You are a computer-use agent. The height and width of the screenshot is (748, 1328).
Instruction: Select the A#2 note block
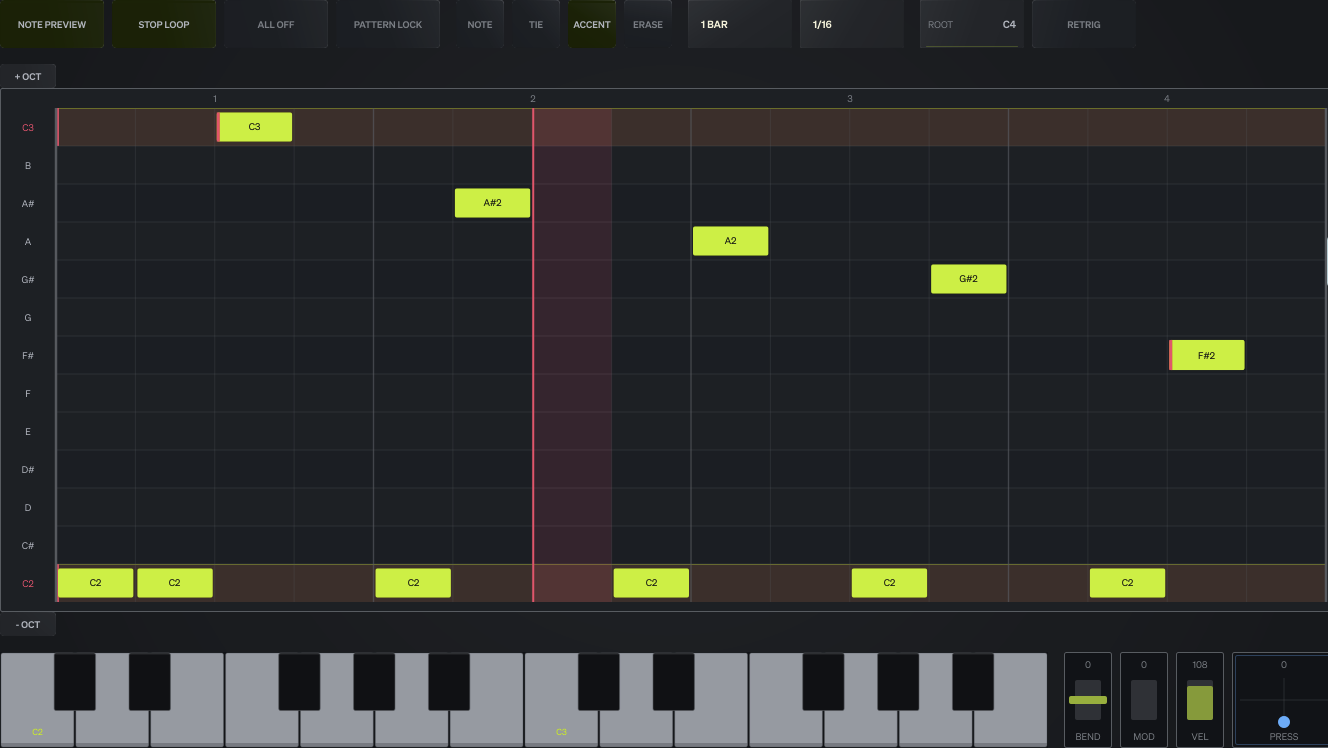click(x=492, y=203)
